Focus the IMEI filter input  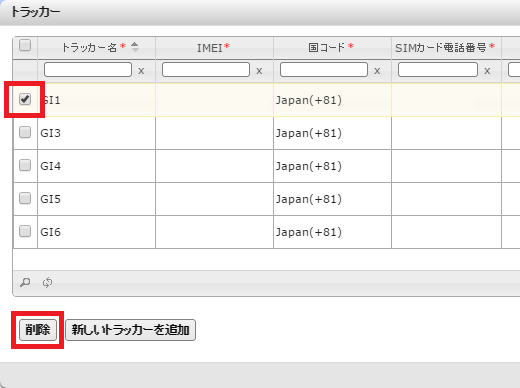[x=206, y=70]
